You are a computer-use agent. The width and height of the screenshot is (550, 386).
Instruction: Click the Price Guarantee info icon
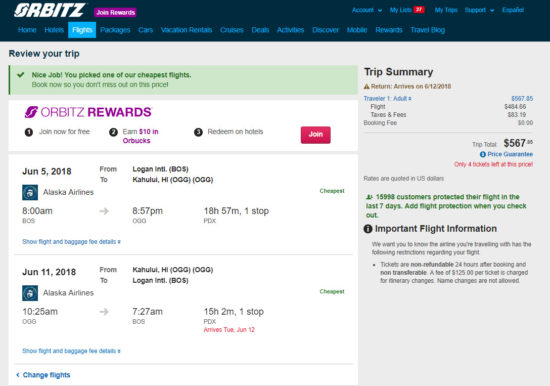coord(483,154)
